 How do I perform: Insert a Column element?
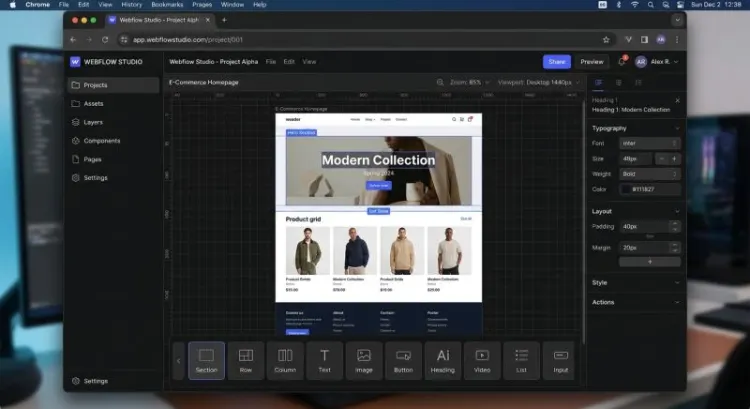click(285, 361)
